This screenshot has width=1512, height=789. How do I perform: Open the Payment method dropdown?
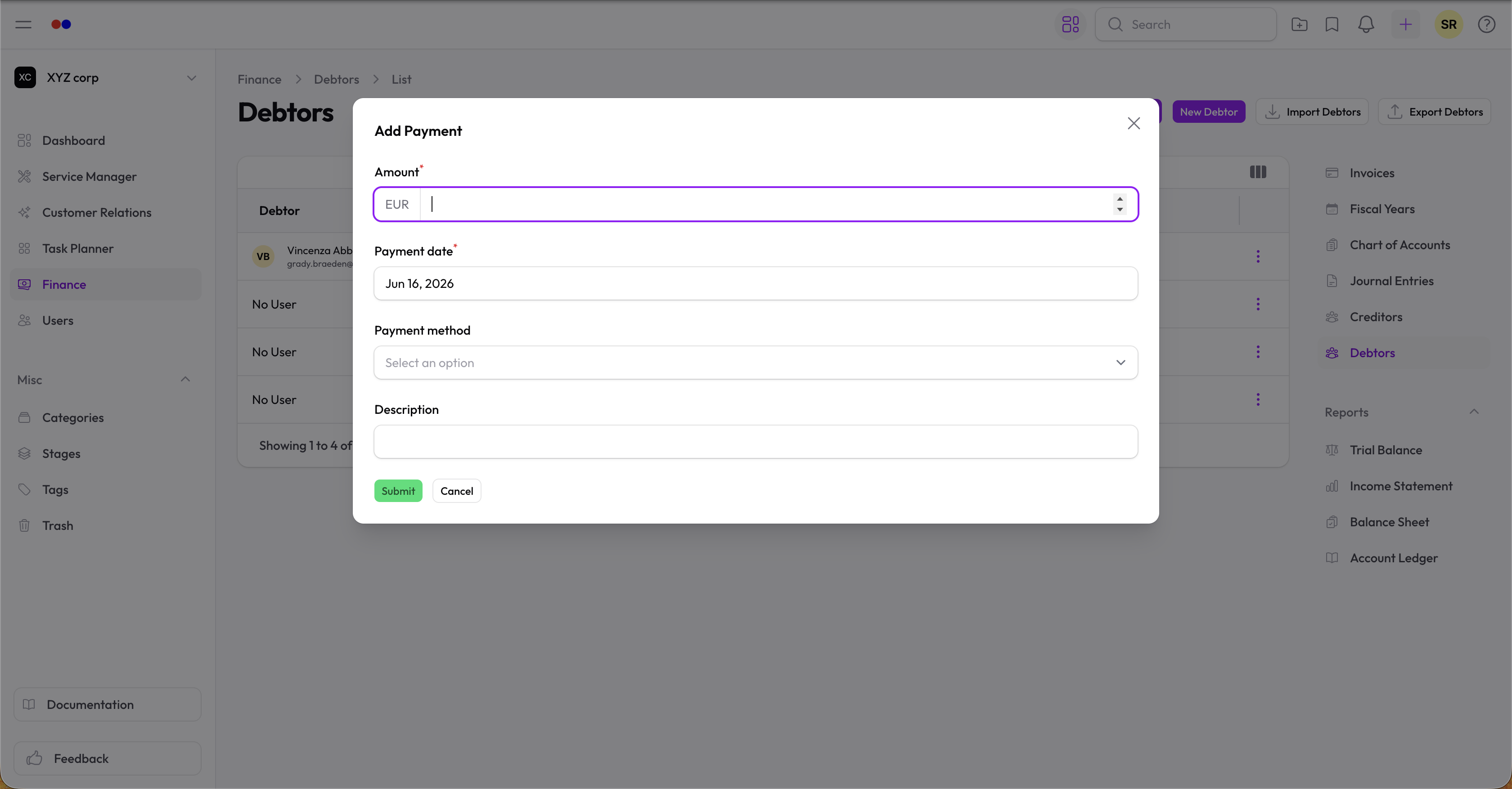click(756, 363)
